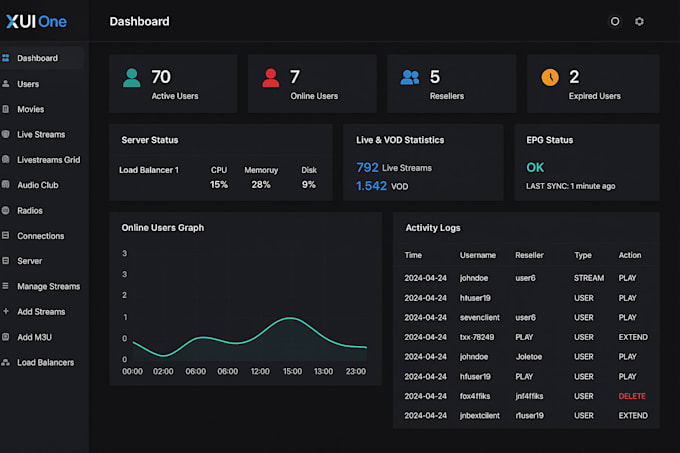Click the Server icon in sidebar
The image size is (680, 453).
tap(6, 261)
